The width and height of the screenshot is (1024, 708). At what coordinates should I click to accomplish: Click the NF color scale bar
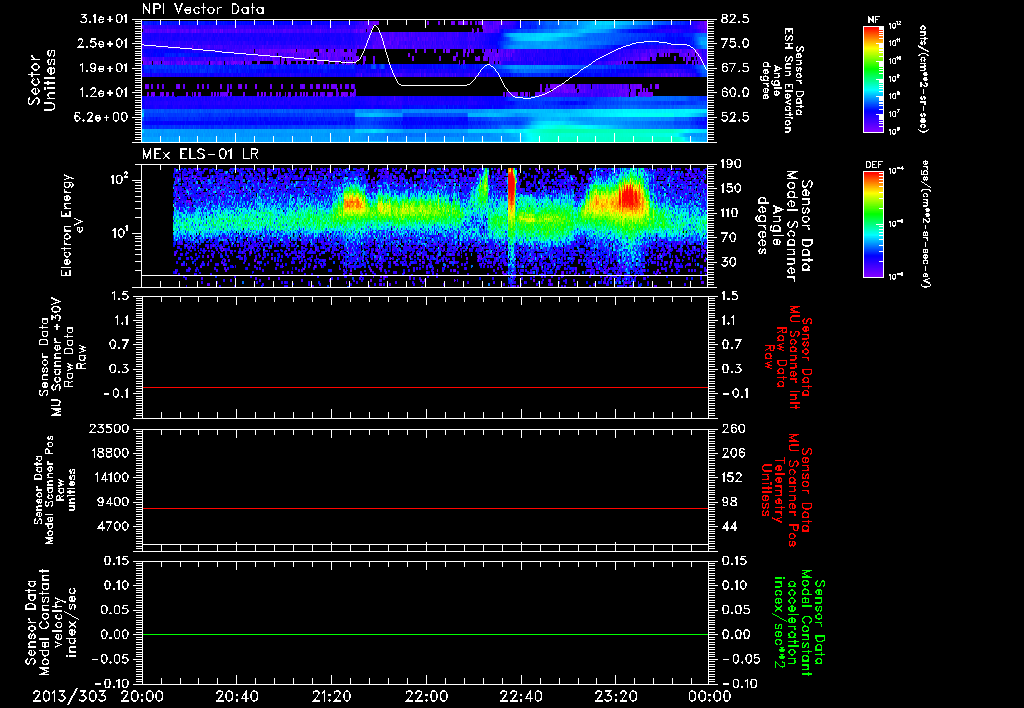pos(873,79)
